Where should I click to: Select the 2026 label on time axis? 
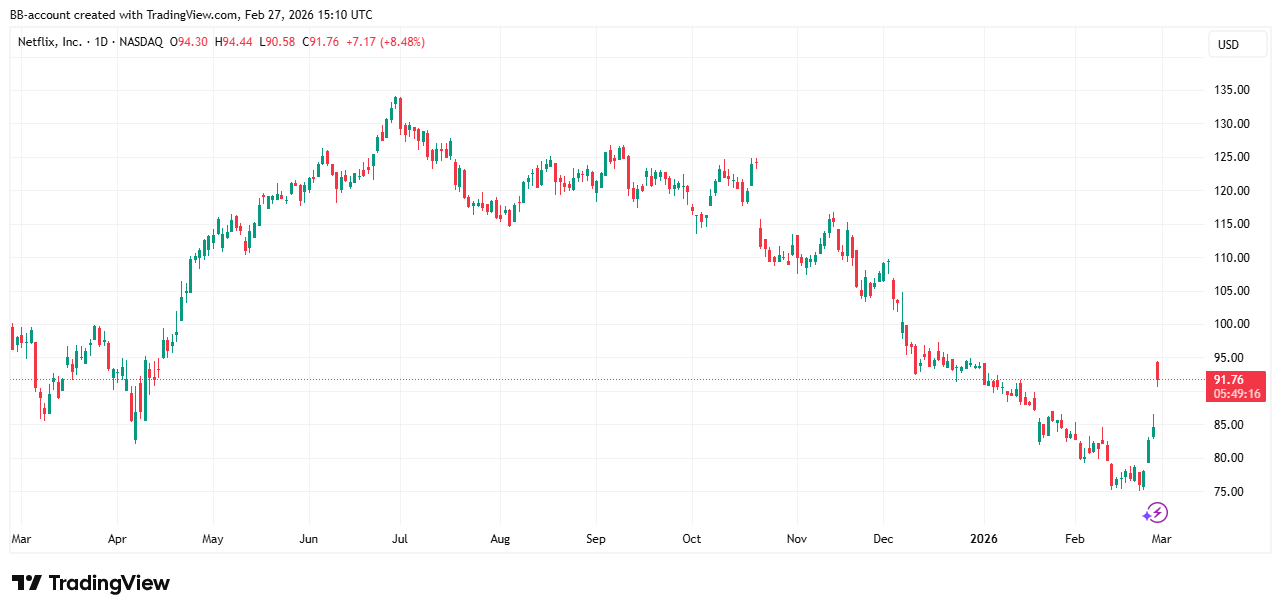(x=985, y=539)
